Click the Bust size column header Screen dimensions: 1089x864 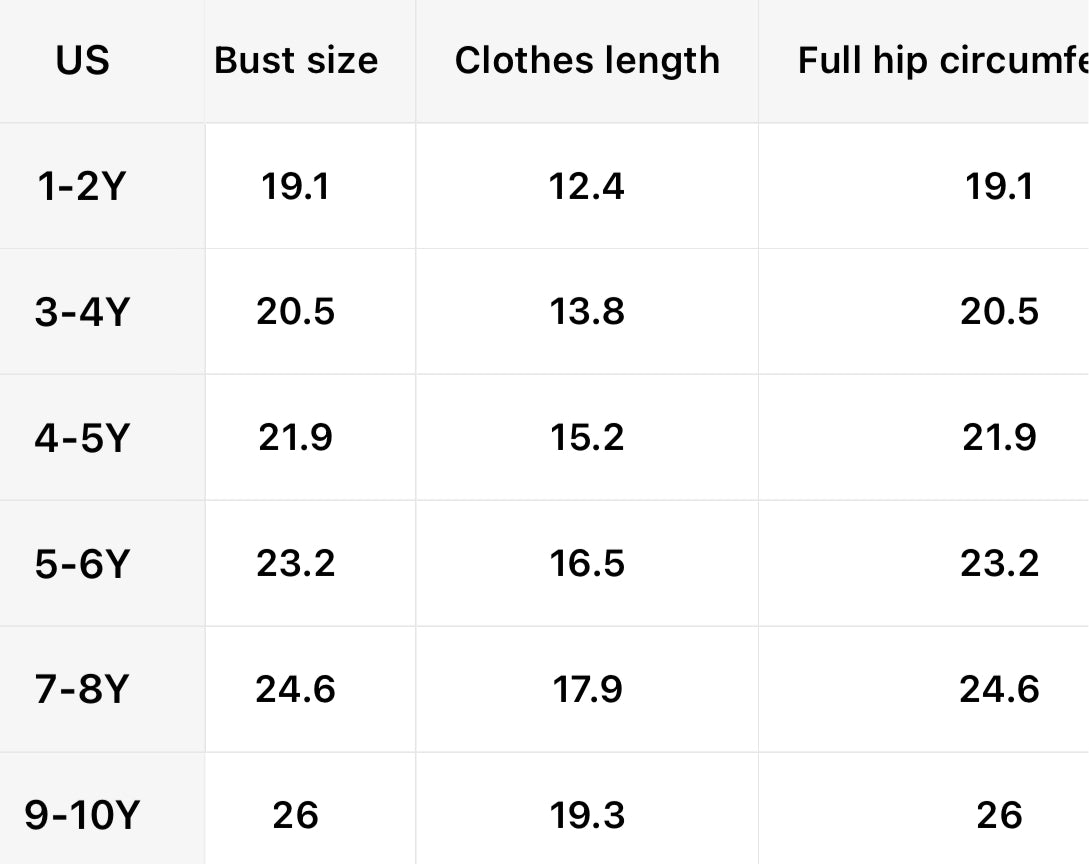(296, 61)
